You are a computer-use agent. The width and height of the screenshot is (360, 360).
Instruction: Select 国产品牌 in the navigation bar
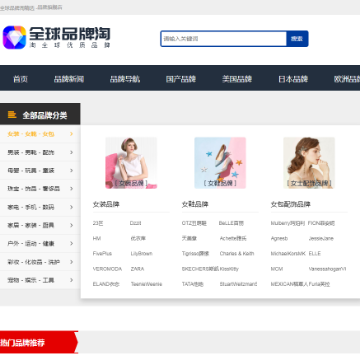pos(181,79)
